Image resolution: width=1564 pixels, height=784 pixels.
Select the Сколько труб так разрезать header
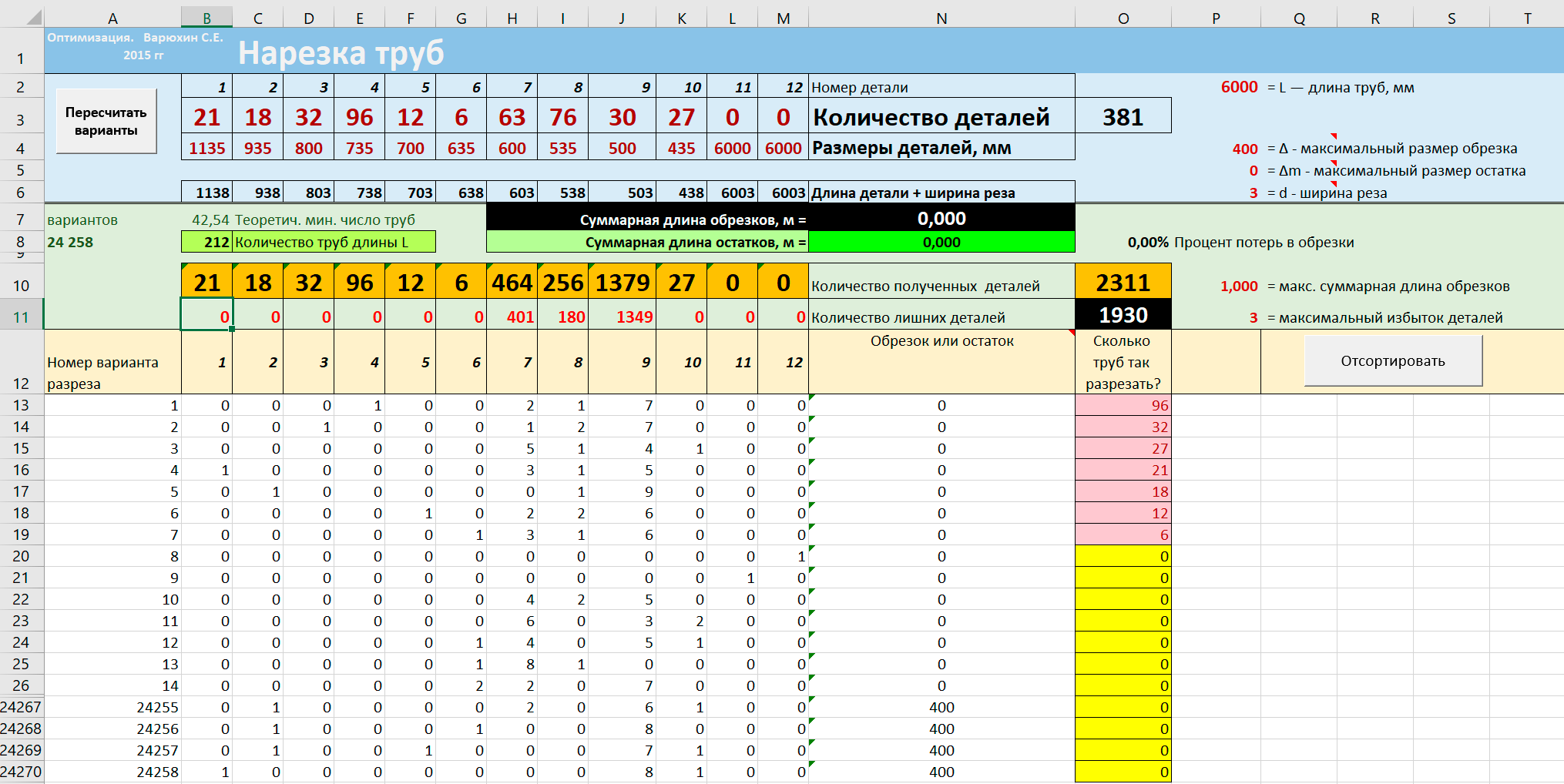tap(1123, 362)
